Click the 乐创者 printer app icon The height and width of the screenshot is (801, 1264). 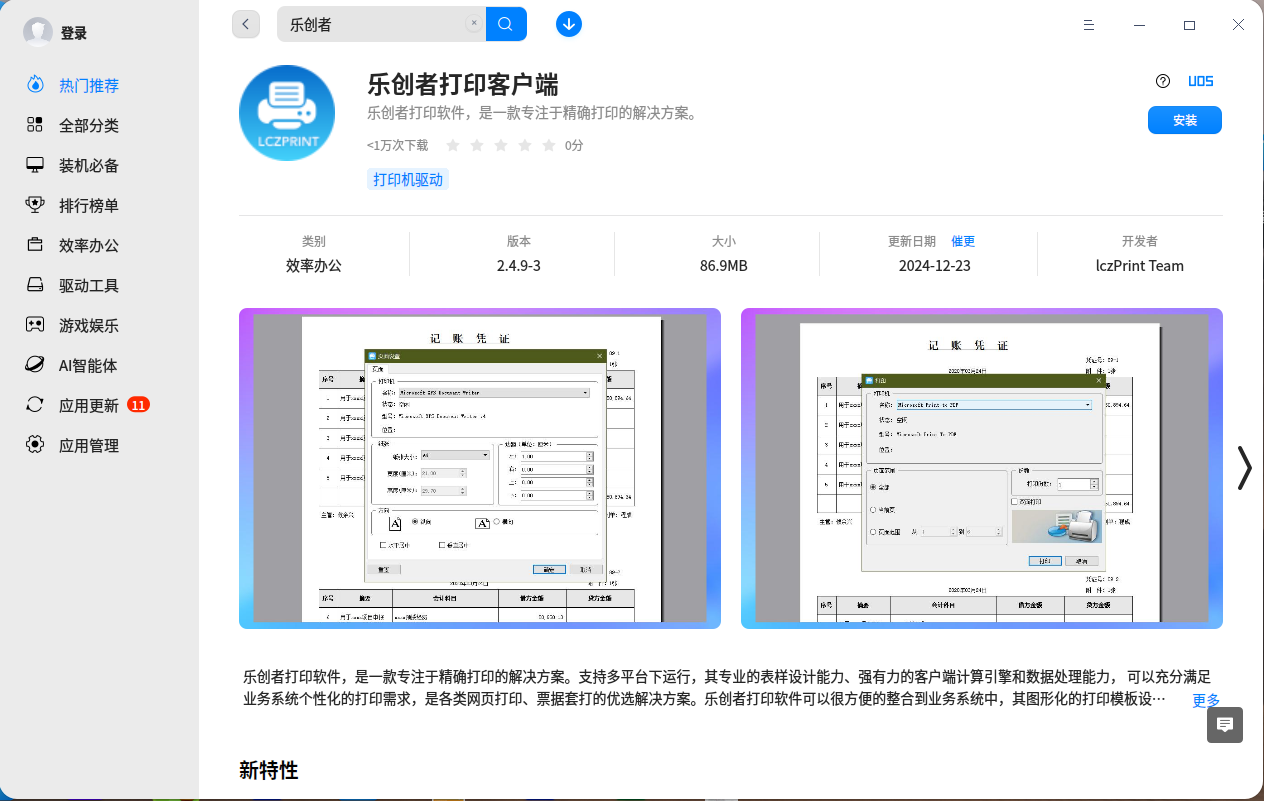coord(287,113)
